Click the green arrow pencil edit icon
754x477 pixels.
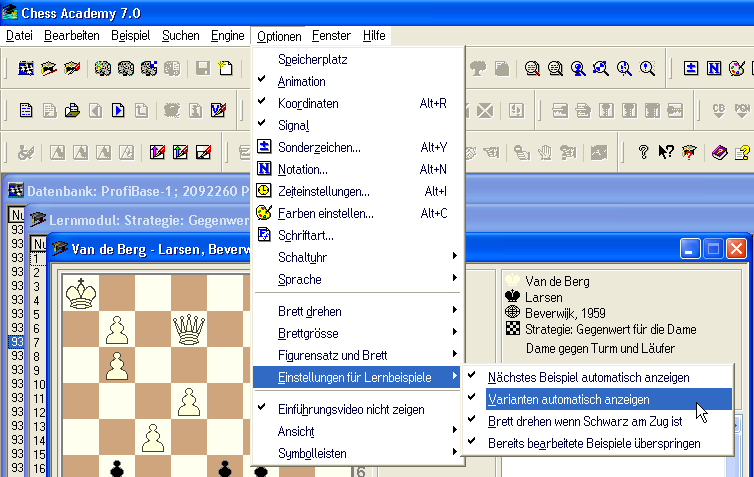click(x=180, y=152)
